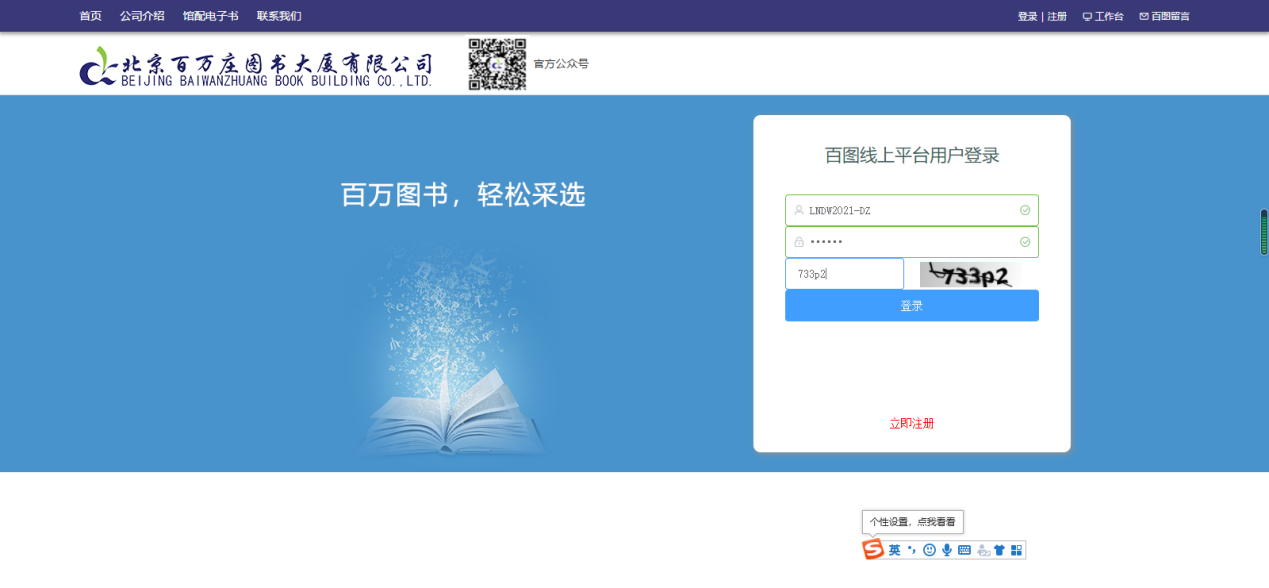This screenshot has height=588, width=1269.
Task: Click the IME account login icon
Action: (x=983, y=550)
